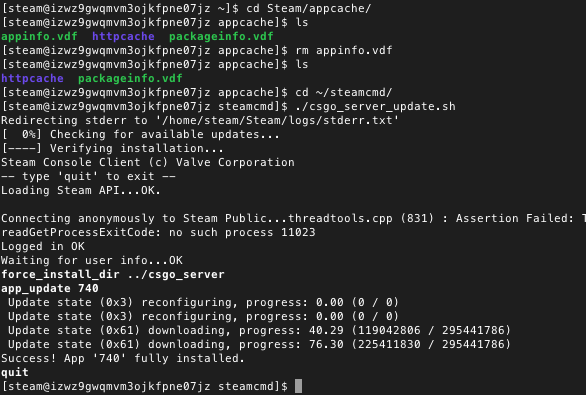Image resolution: width=586 pixels, height=395 pixels.
Task: Click 'Steam Console Client (c) Valve Corporation'
Action: (x=148, y=162)
